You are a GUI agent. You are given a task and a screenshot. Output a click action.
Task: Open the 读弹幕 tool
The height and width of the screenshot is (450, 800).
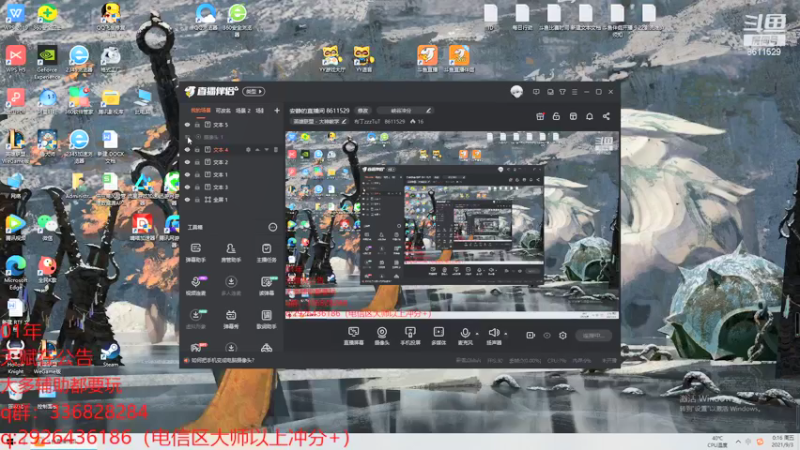click(x=266, y=286)
